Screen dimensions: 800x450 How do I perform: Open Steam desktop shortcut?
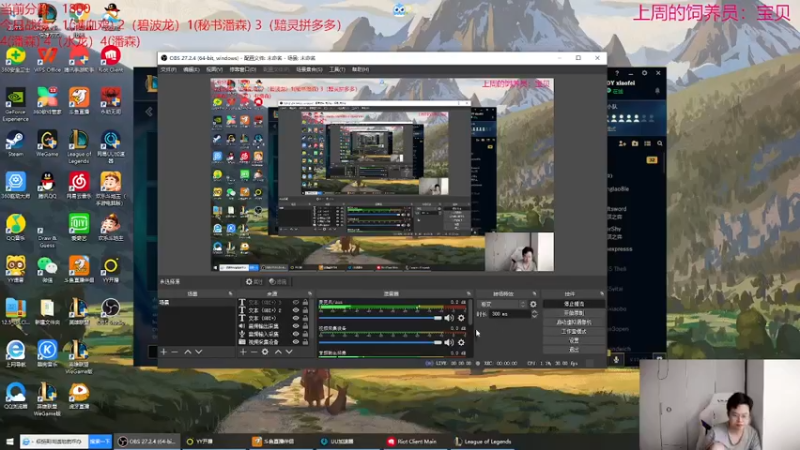tap(15, 144)
